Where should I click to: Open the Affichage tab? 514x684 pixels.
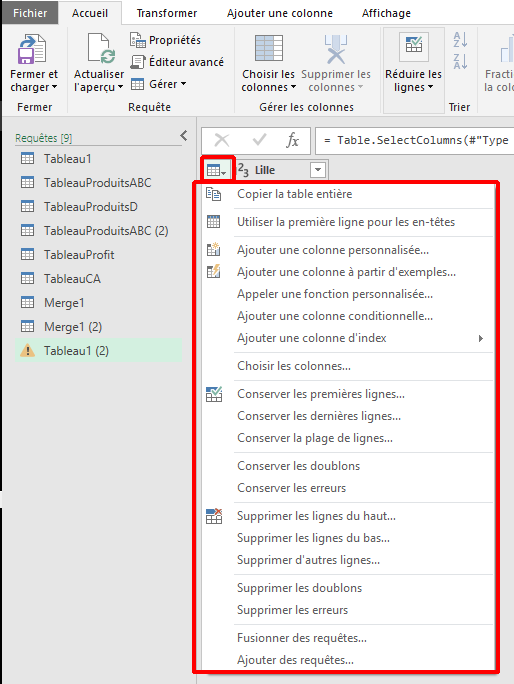point(386,13)
